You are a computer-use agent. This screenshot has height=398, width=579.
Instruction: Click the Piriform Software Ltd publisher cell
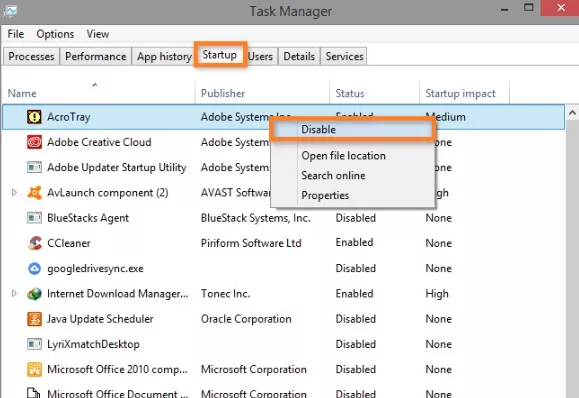pyautogui.click(x=251, y=243)
